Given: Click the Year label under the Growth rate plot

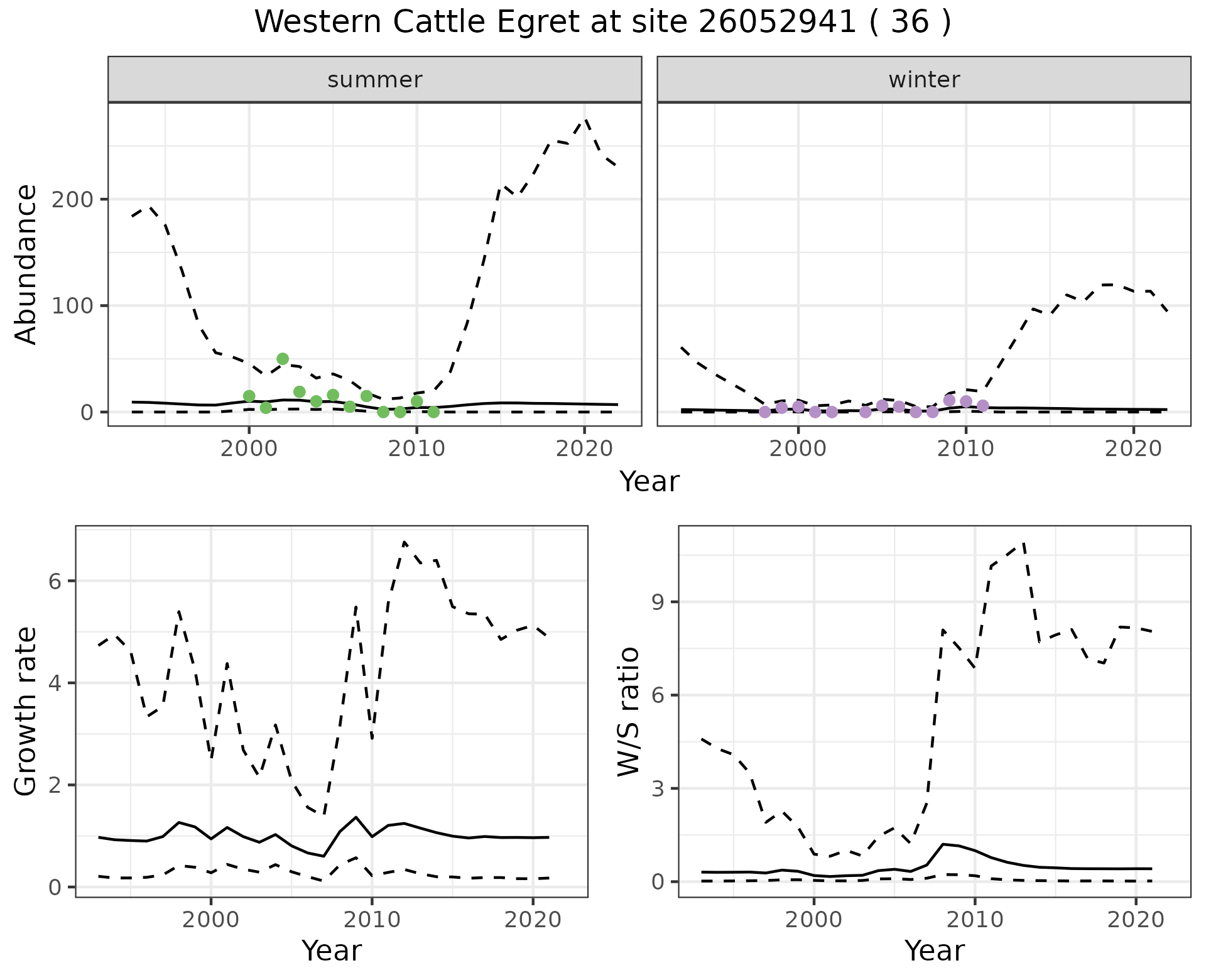Looking at the screenshot, I should point(332,950).
